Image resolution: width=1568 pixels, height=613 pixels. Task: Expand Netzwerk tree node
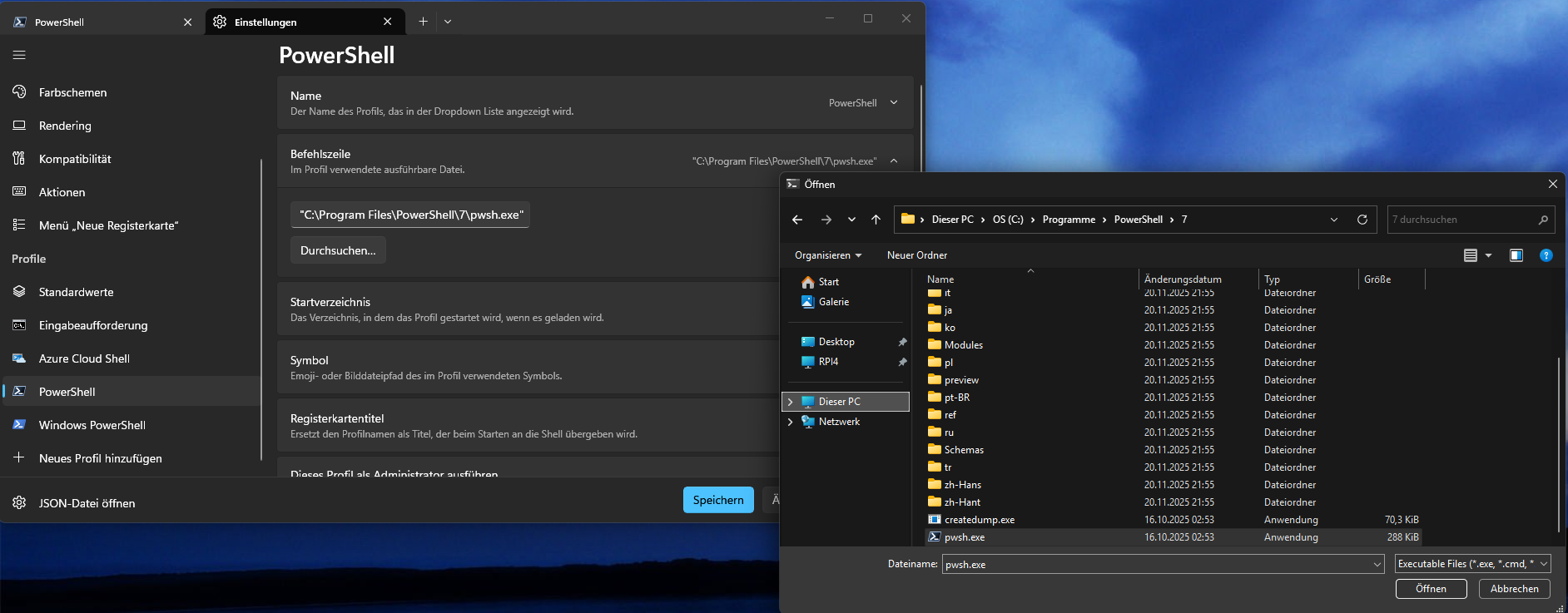coord(790,422)
